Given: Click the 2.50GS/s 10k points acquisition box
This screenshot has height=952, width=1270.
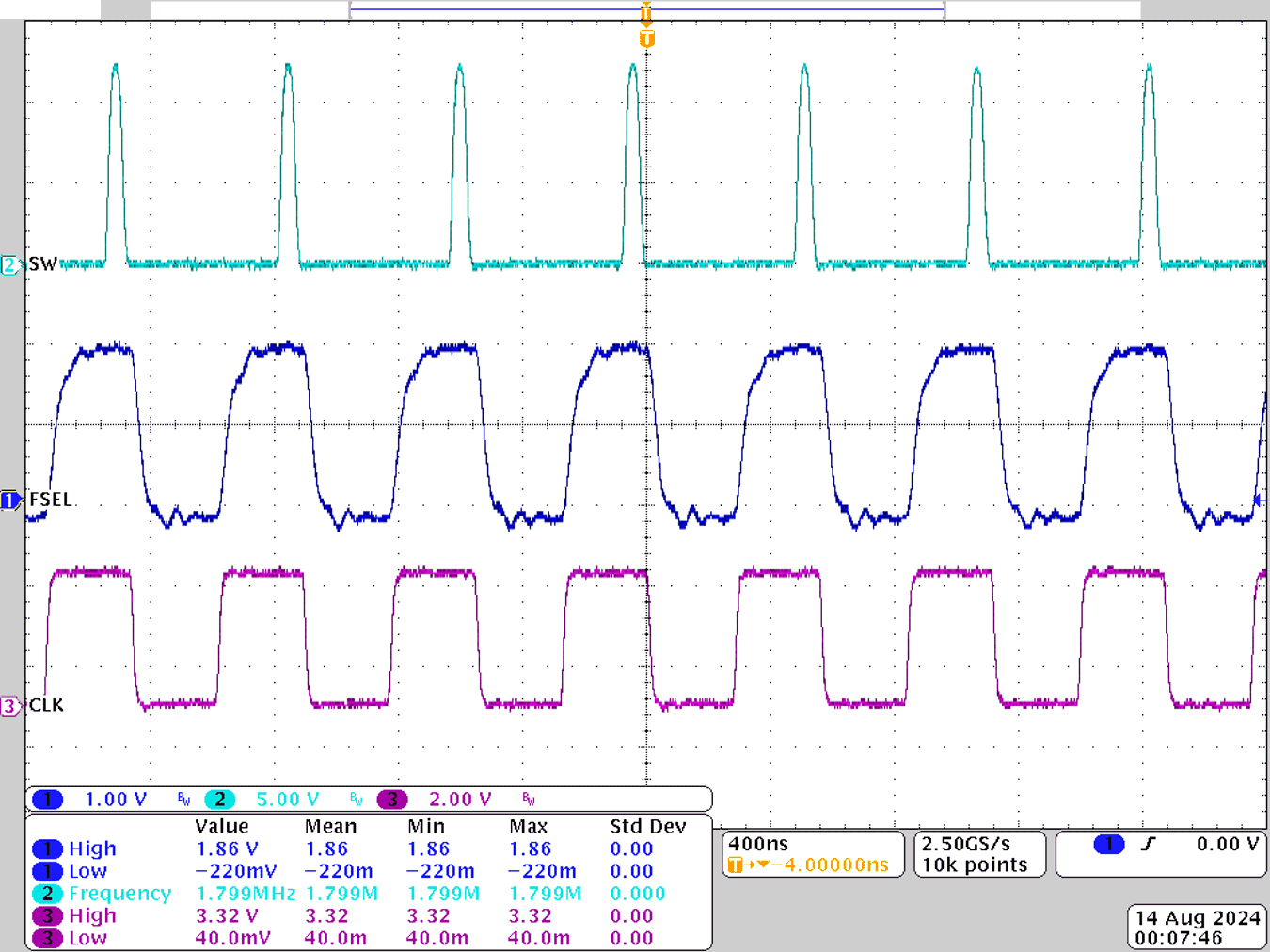Looking at the screenshot, I should point(979,853).
